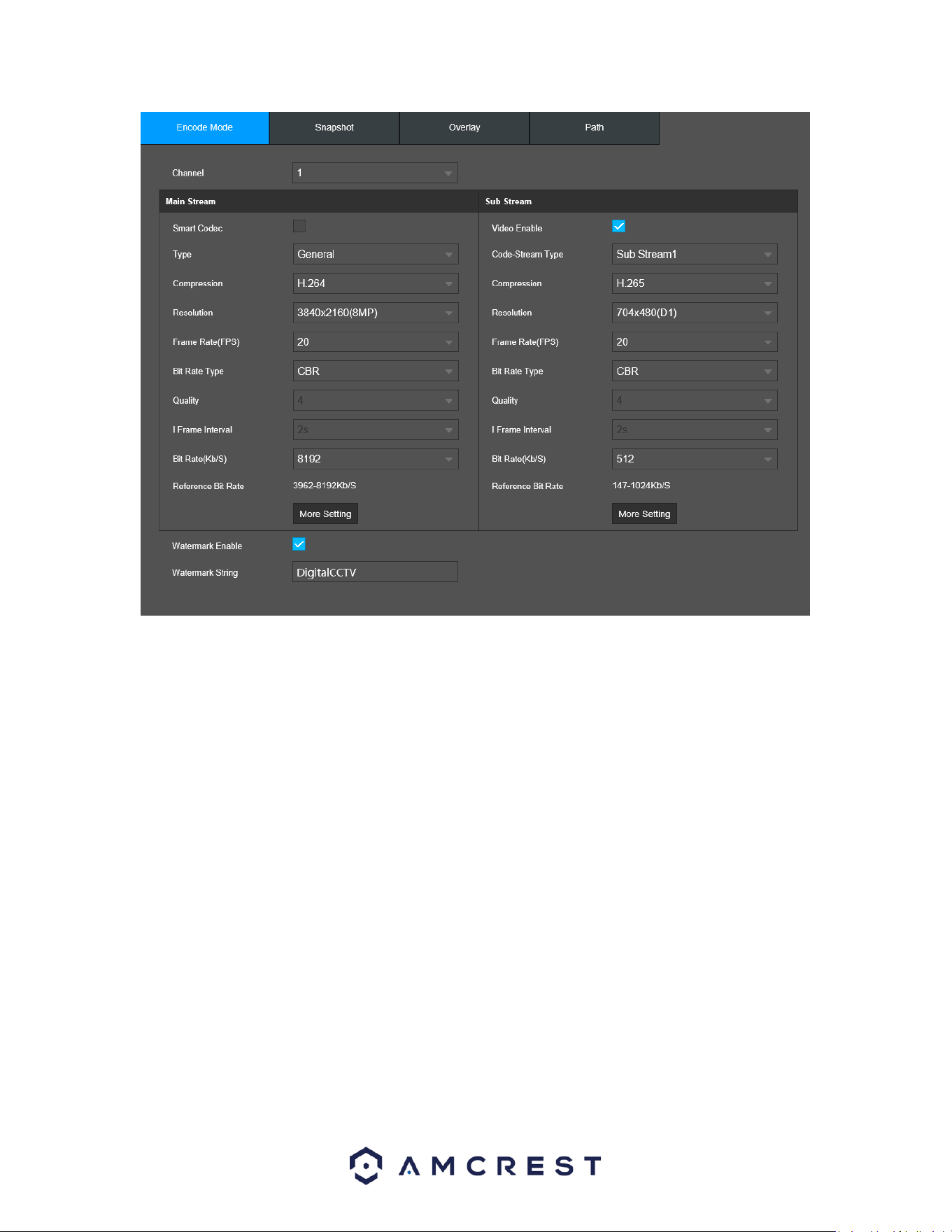
Task: Open the Channel dropdown
Action: [375, 173]
